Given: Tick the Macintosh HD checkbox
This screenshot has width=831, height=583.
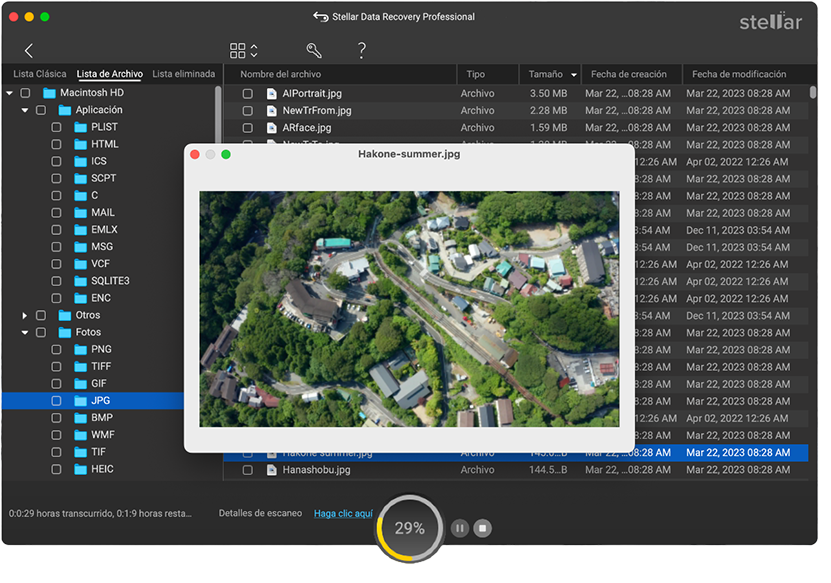Looking at the screenshot, I should coord(25,93).
